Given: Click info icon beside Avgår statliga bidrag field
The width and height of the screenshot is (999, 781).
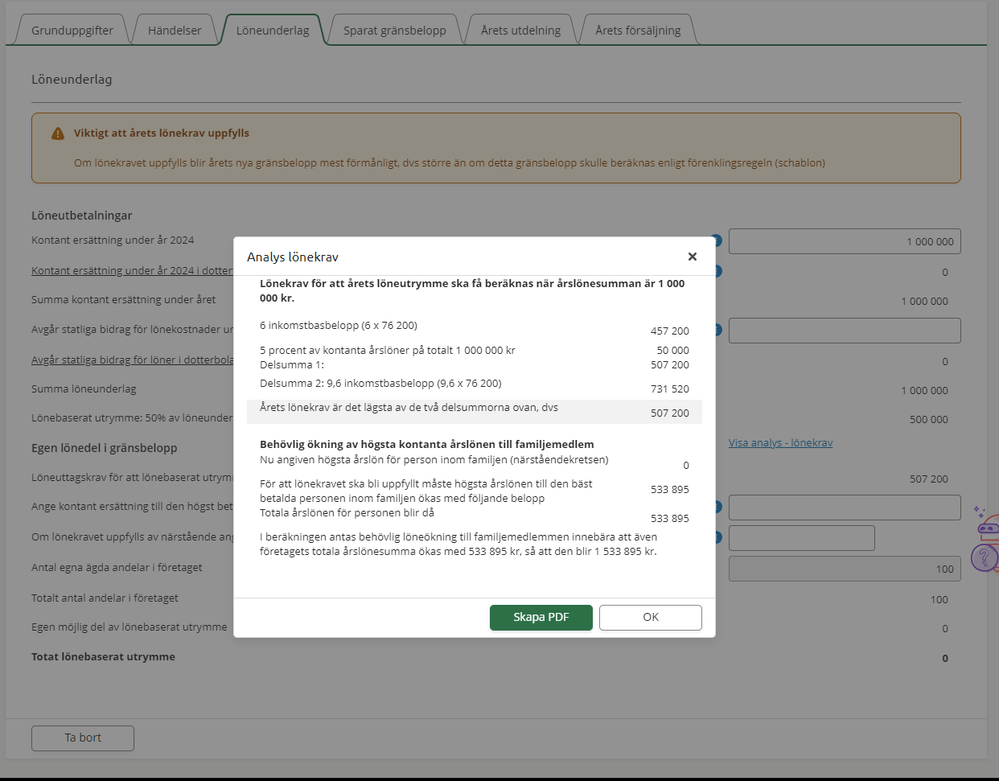Looking at the screenshot, I should [717, 330].
